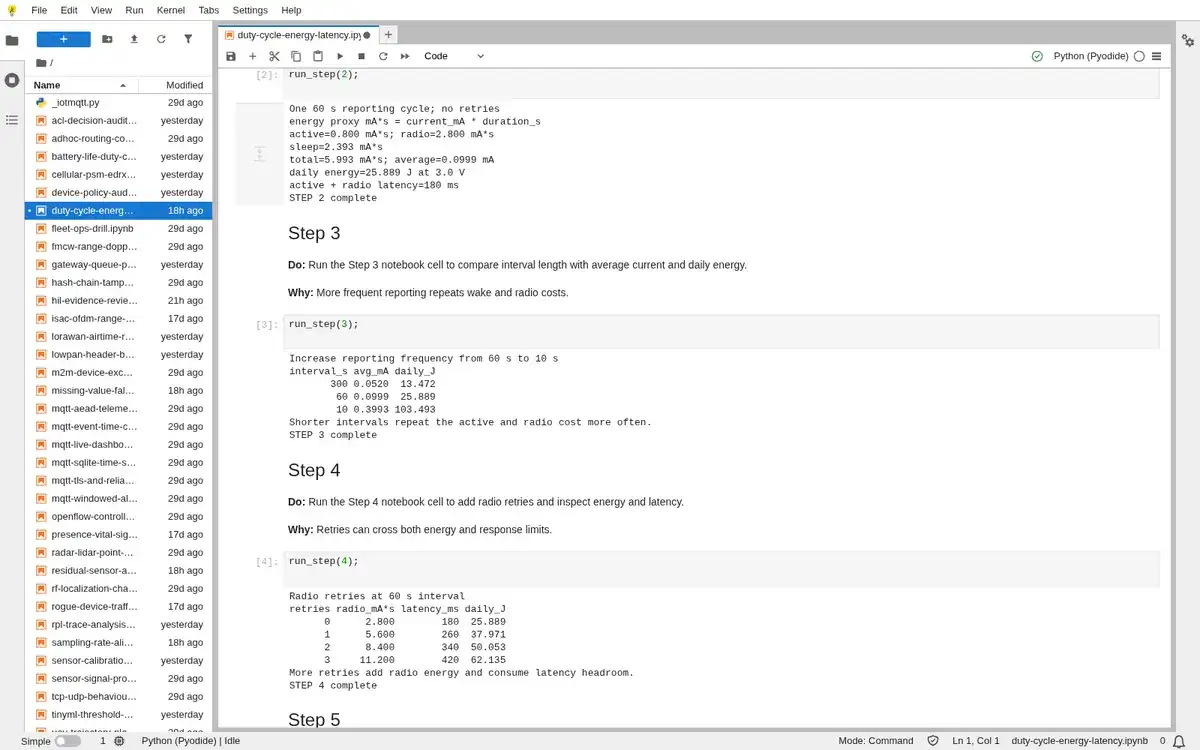Screen dimensions: 1200x750
Task: Open the cell type Code dropdown
Action: point(454,56)
